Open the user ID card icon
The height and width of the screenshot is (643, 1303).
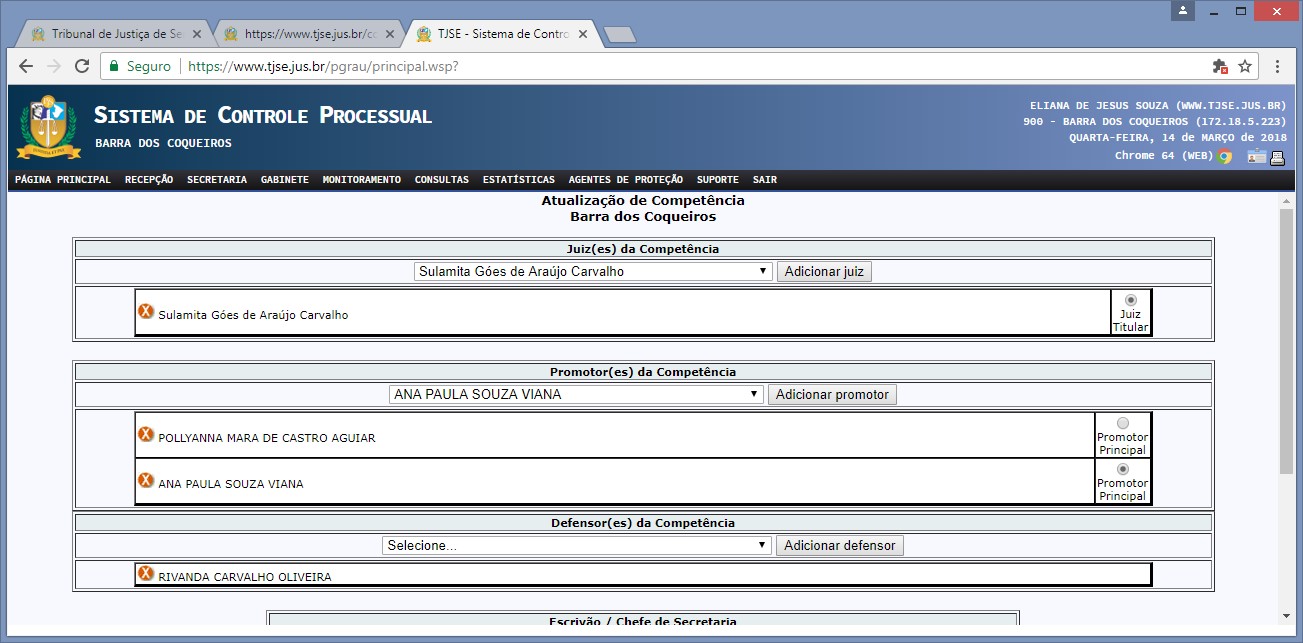coord(1256,157)
